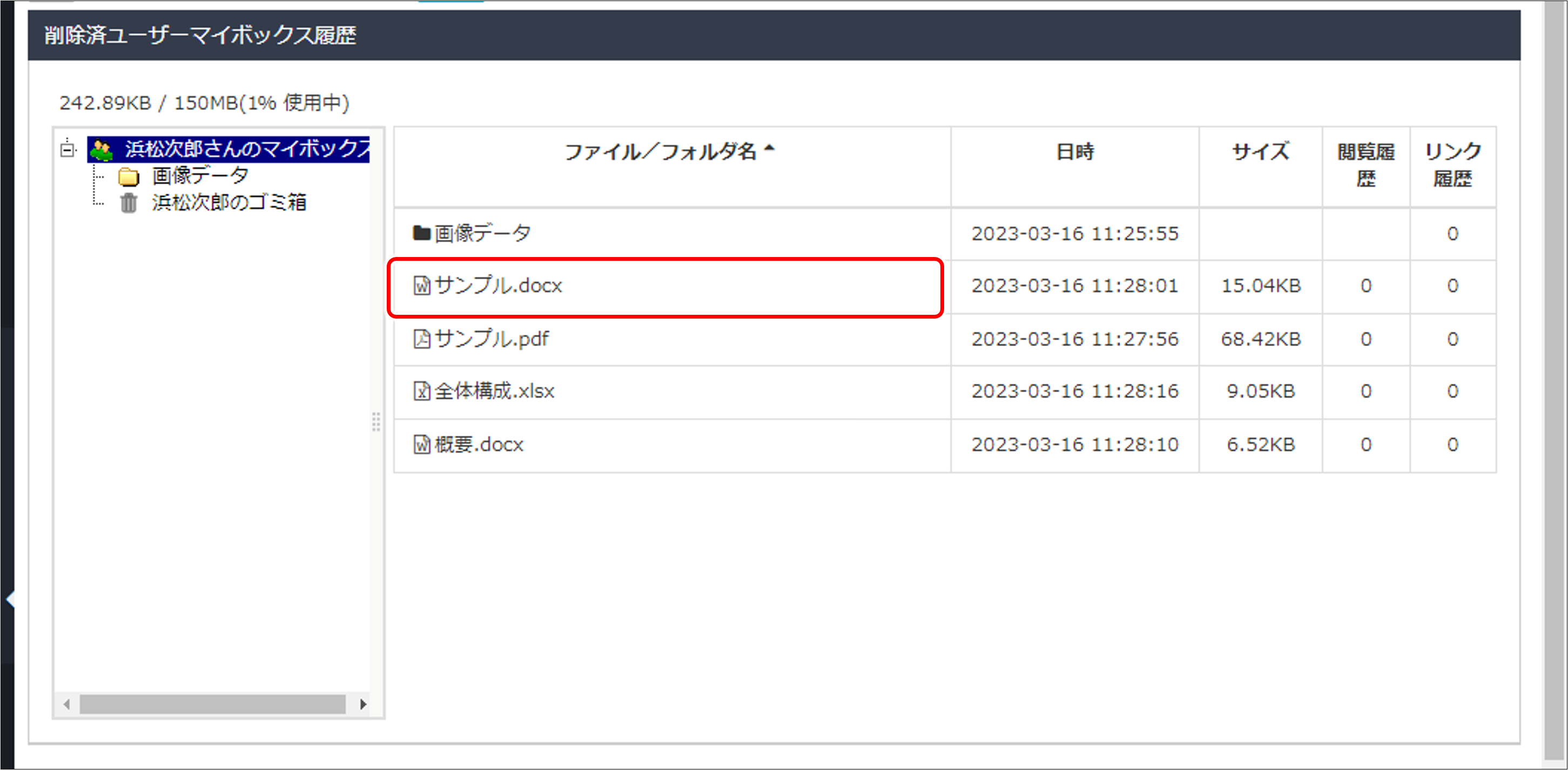The width and height of the screenshot is (1568, 770).
Task: Click the user icon beside 浜松次郎さんのマイボックス
Action: (x=102, y=150)
